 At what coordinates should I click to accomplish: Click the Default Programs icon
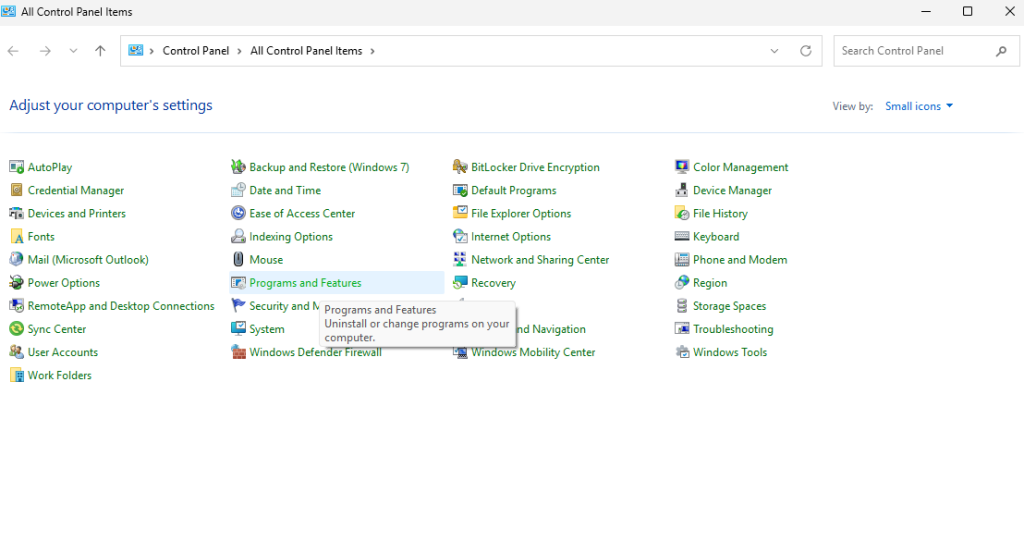(x=460, y=190)
